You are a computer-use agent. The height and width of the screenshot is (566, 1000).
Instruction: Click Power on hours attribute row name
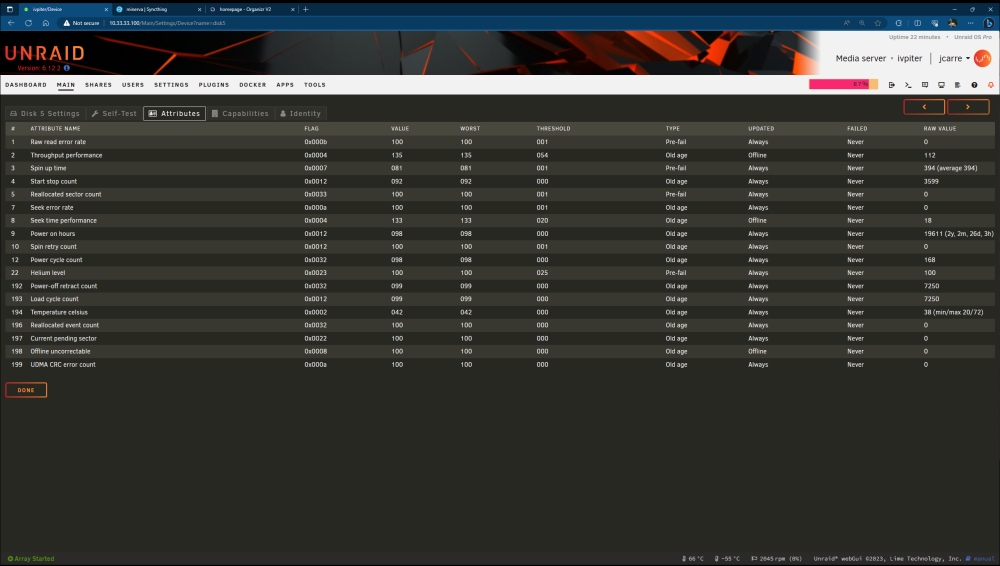coord(53,234)
